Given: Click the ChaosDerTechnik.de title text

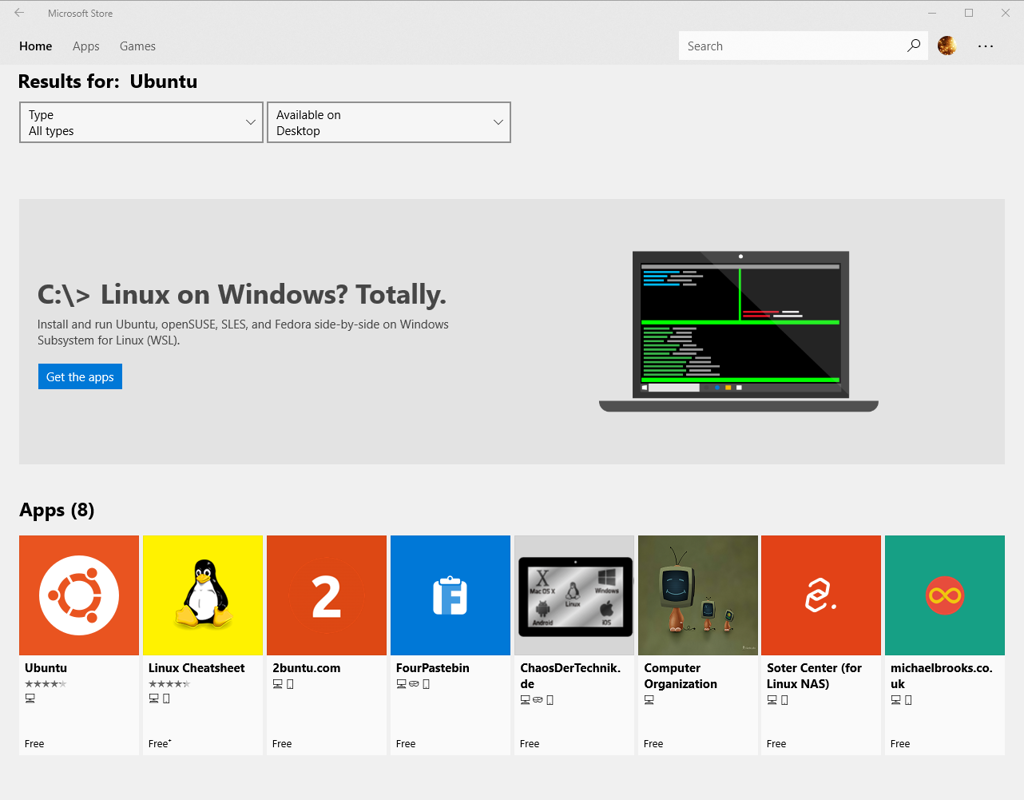Looking at the screenshot, I should (570, 676).
